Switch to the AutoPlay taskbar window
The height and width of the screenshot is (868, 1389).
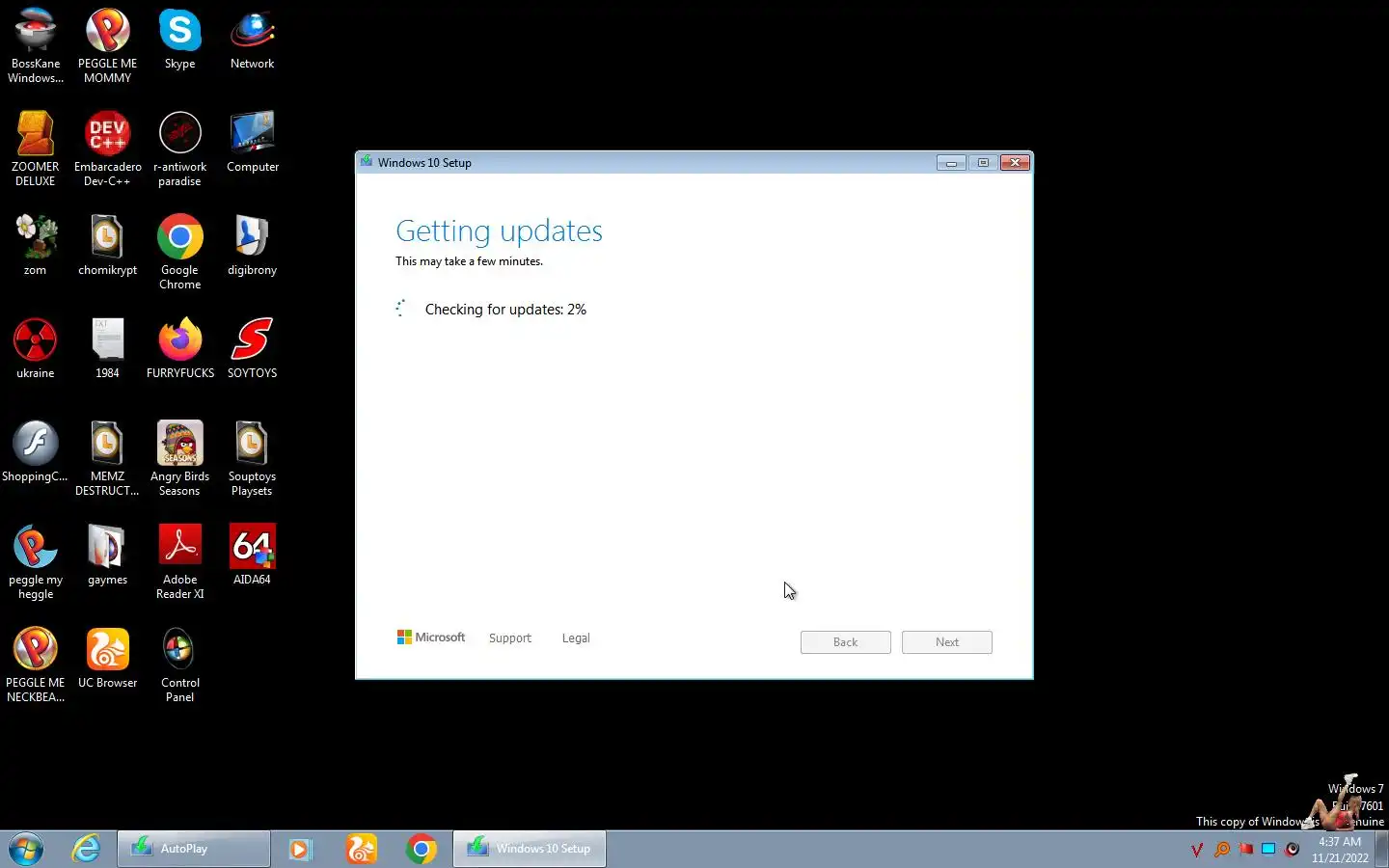coord(194,849)
